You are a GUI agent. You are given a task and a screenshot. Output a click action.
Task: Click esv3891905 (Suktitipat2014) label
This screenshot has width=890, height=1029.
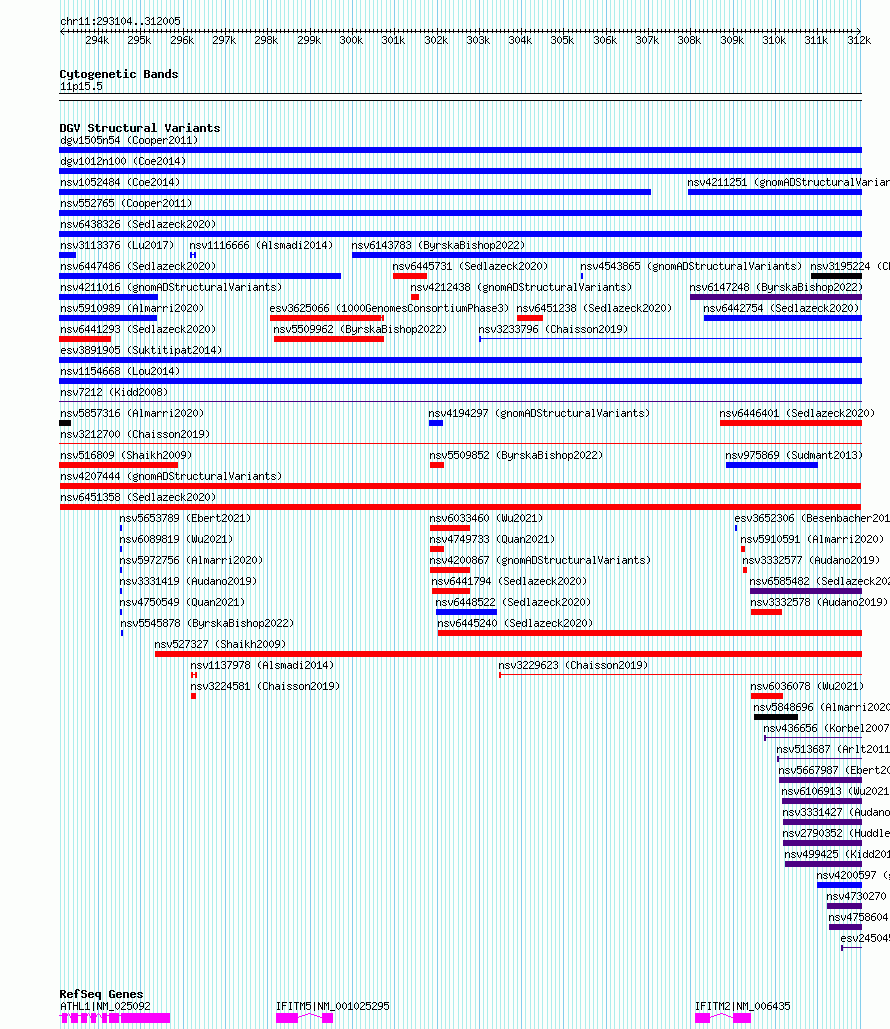tap(141, 350)
